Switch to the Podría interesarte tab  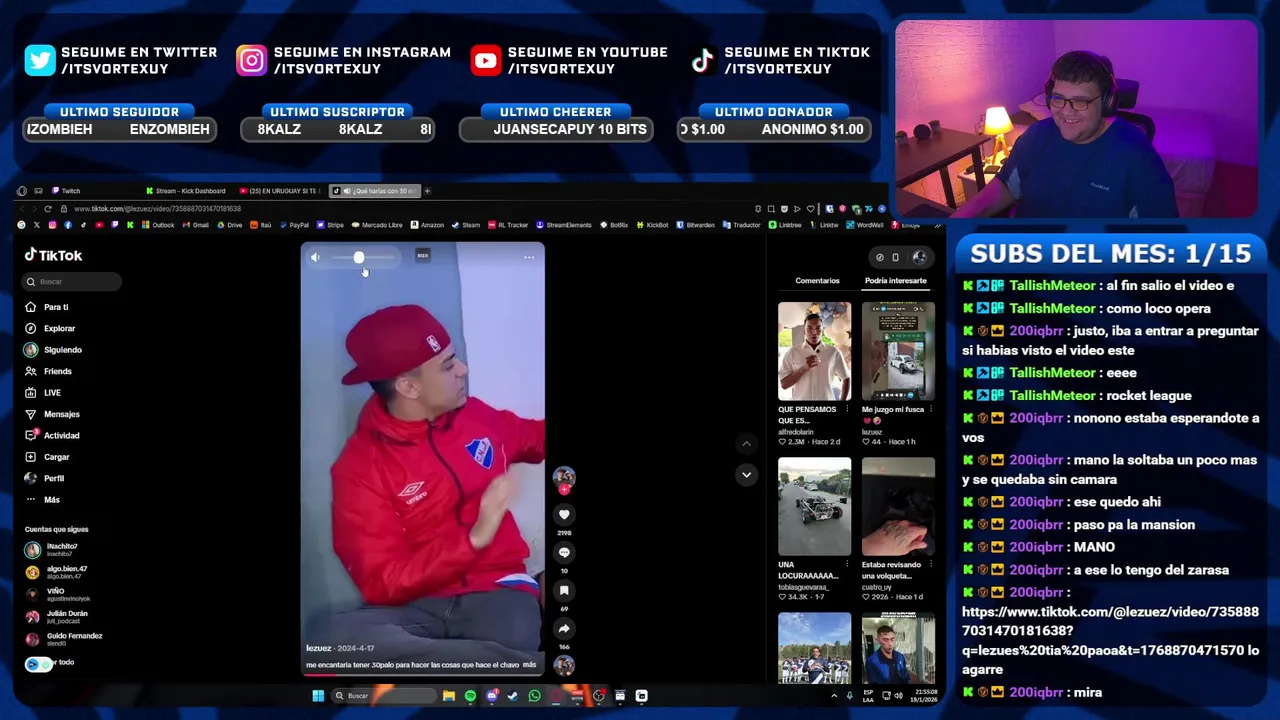point(896,281)
